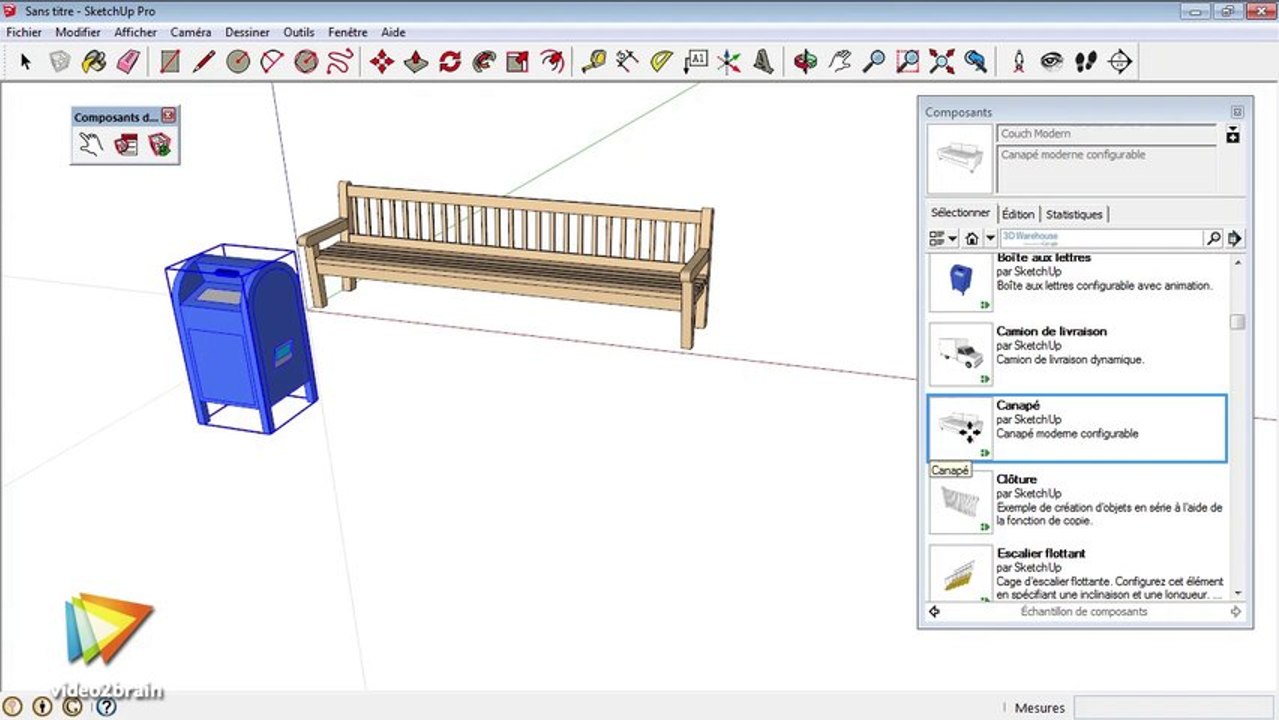Select the Scale tool
Viewport: 1279px width, 720px height.
[x=518, y=62]
